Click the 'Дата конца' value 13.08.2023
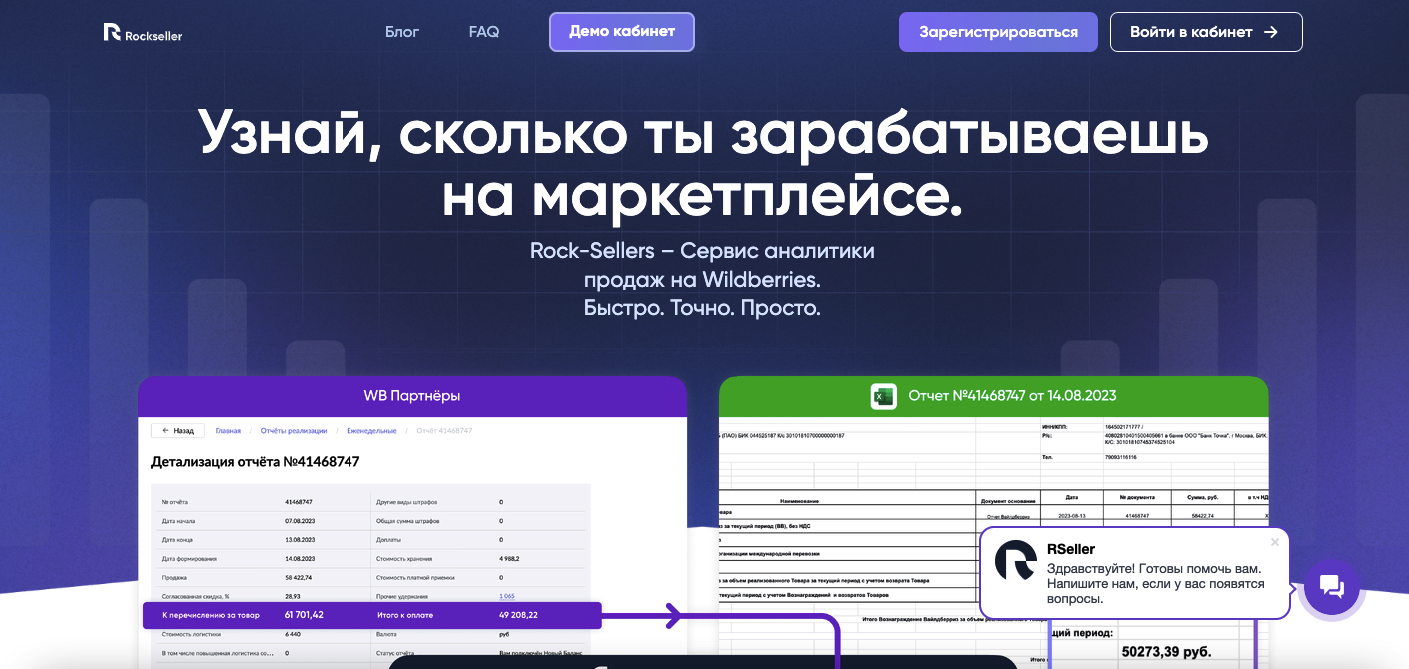This screenshot has width=1409, height=669. [x=300, y=540]
